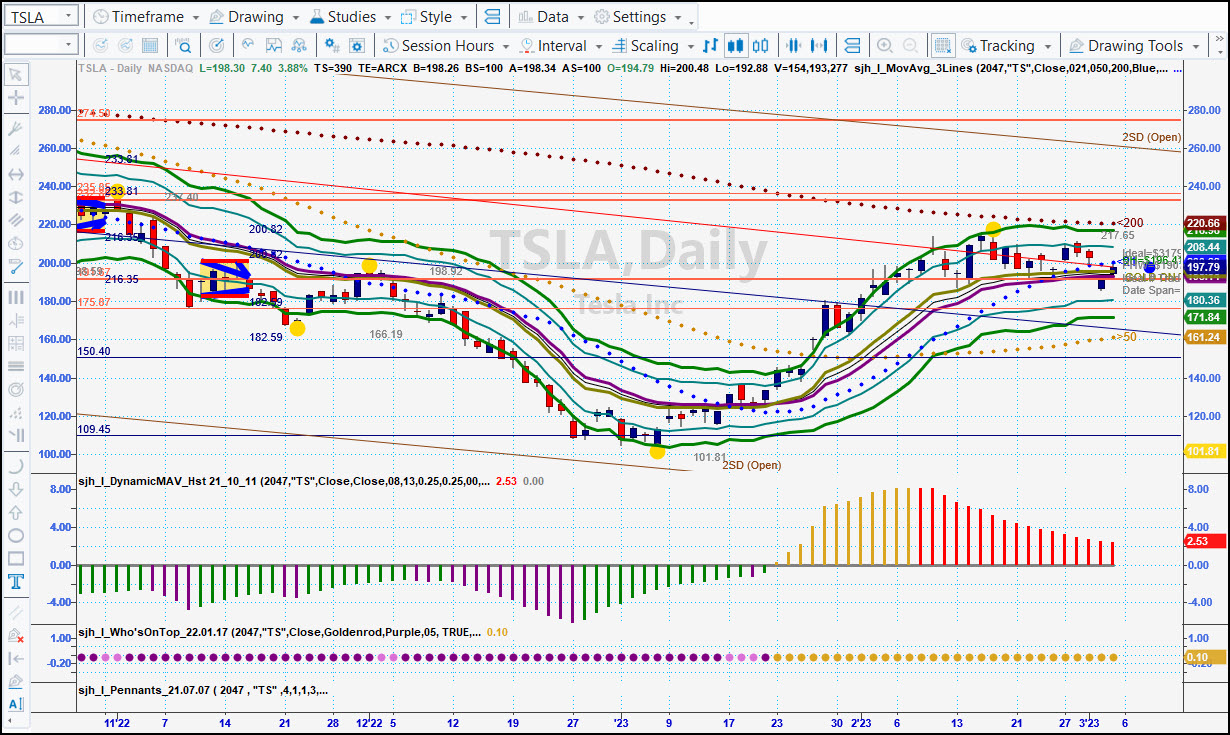Image resolution: width=1230 pixels, height=735 pixels.
Task: Open the Drawing menu
Action: click(x=255, y=17)
